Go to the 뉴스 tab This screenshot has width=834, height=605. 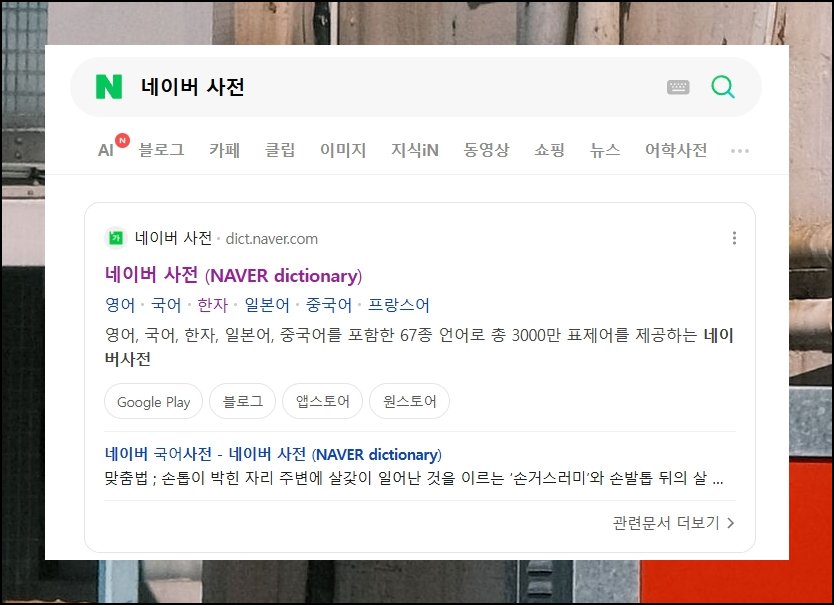[x=605, y=150]
